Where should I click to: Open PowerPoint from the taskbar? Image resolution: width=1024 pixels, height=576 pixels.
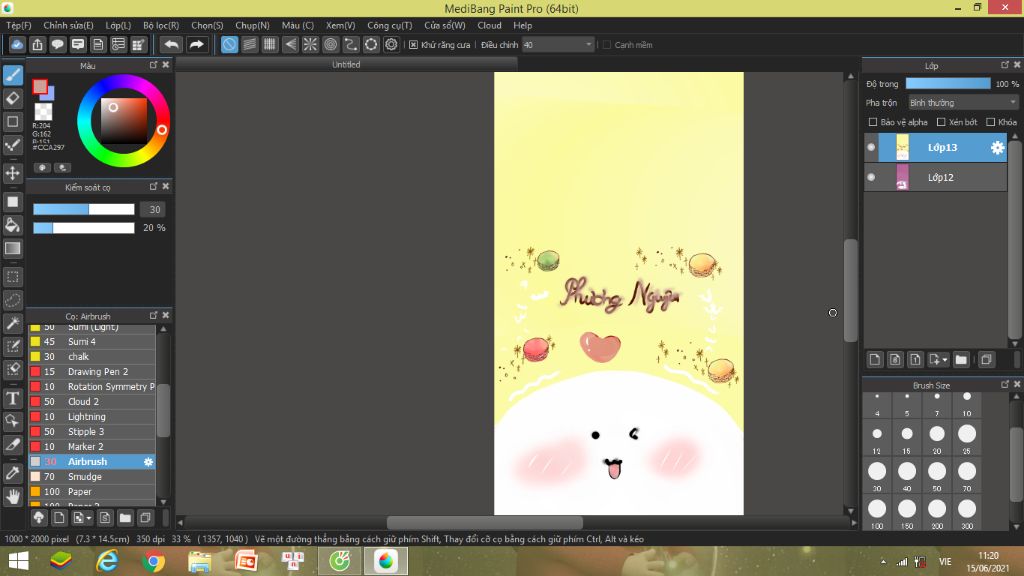point(246,561)
